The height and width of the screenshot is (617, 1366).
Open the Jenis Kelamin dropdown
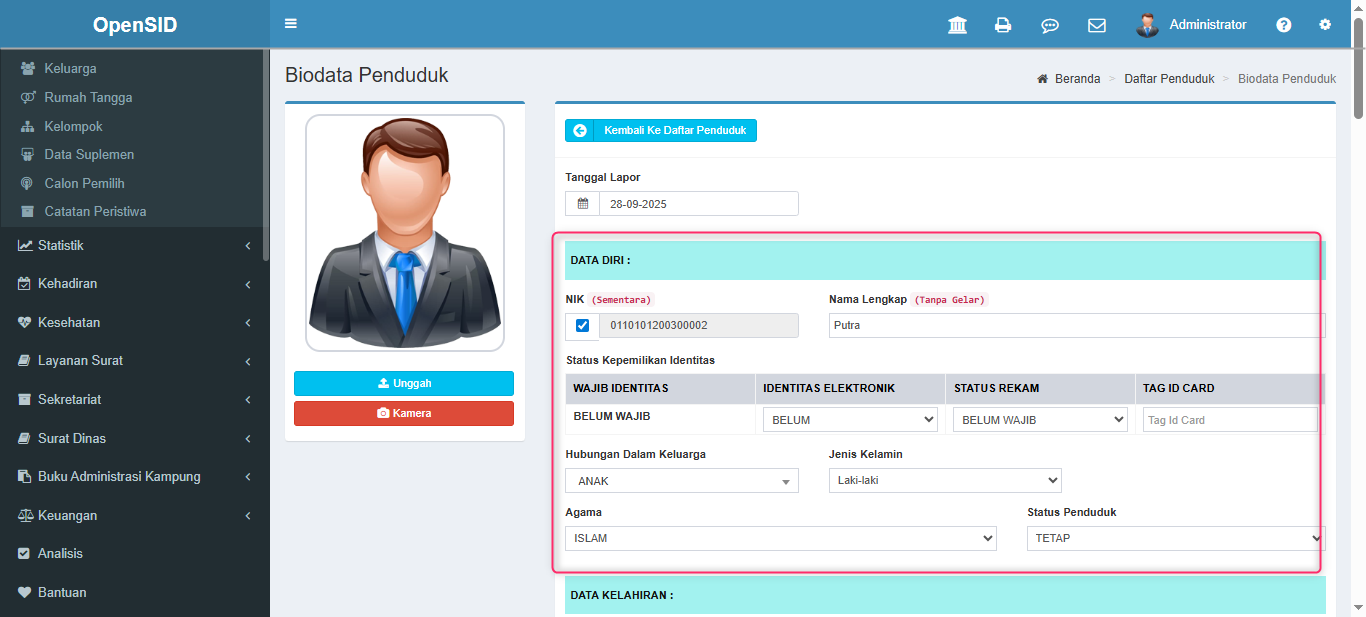pos(945,480)
